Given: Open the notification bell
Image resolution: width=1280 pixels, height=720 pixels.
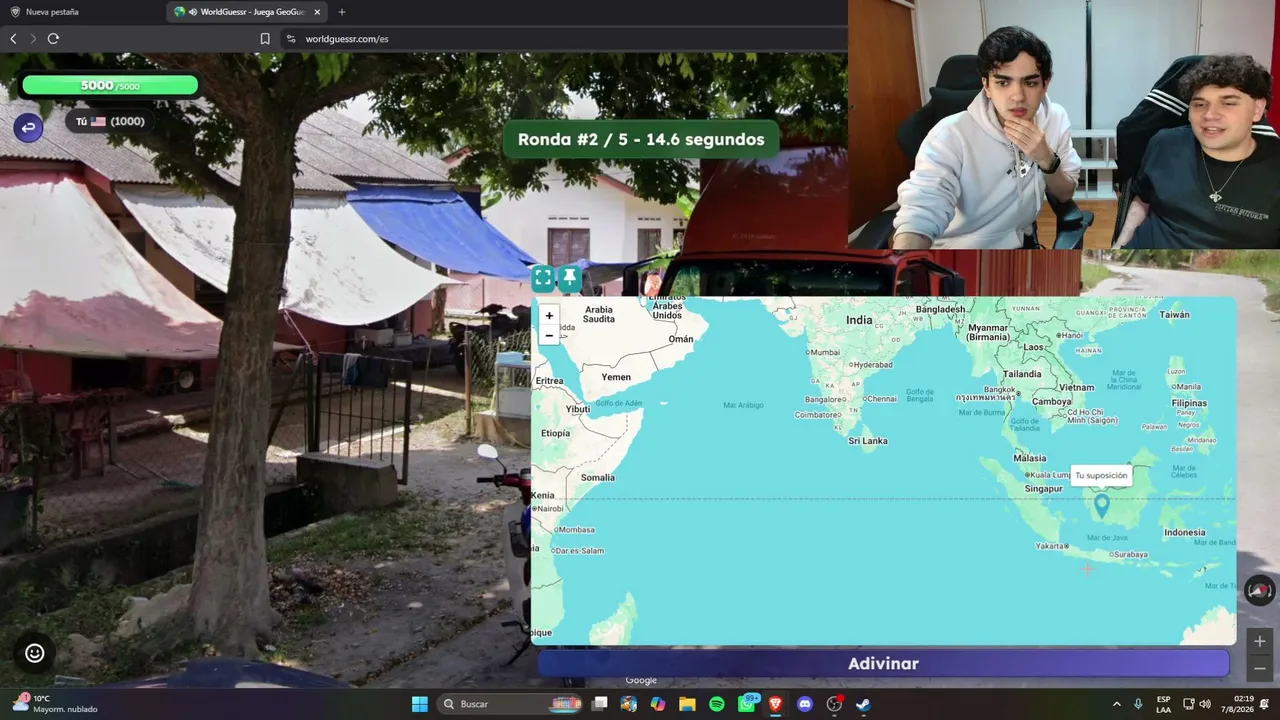Looking at the screenshot, I should [x=1265, y=704].
